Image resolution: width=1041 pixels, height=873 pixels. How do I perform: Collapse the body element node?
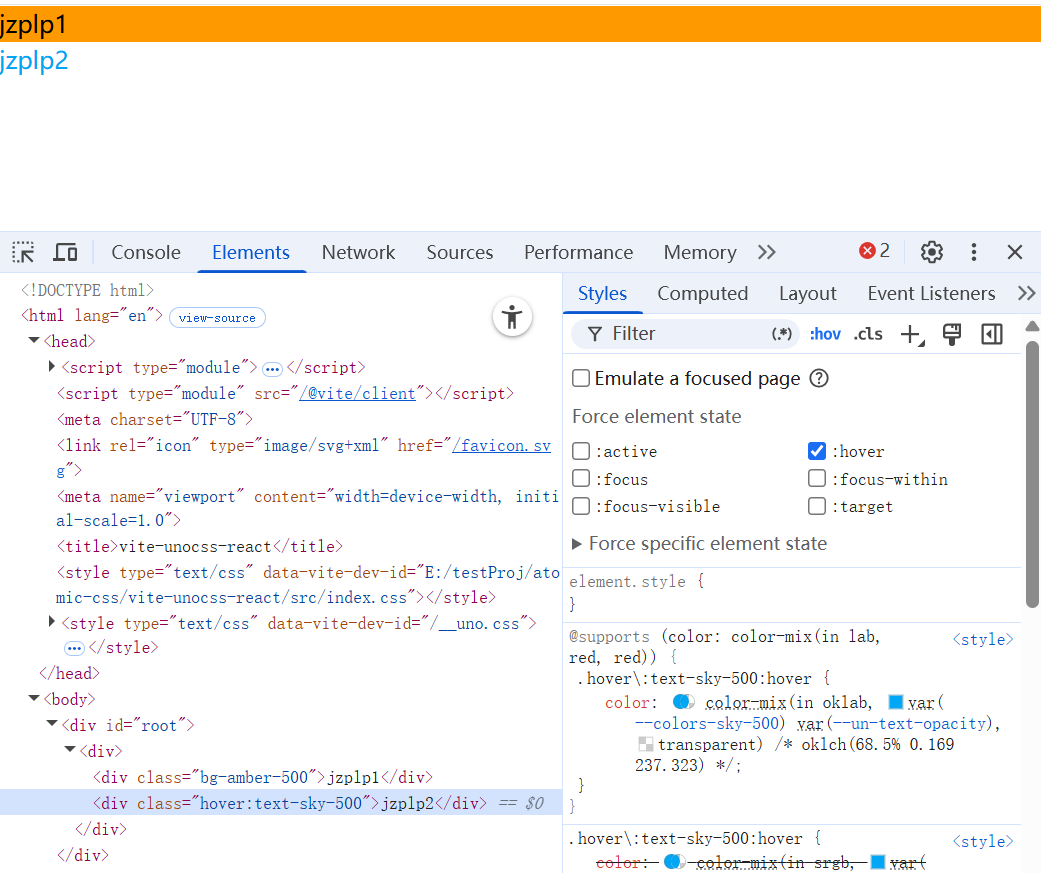tap(33, 698)
